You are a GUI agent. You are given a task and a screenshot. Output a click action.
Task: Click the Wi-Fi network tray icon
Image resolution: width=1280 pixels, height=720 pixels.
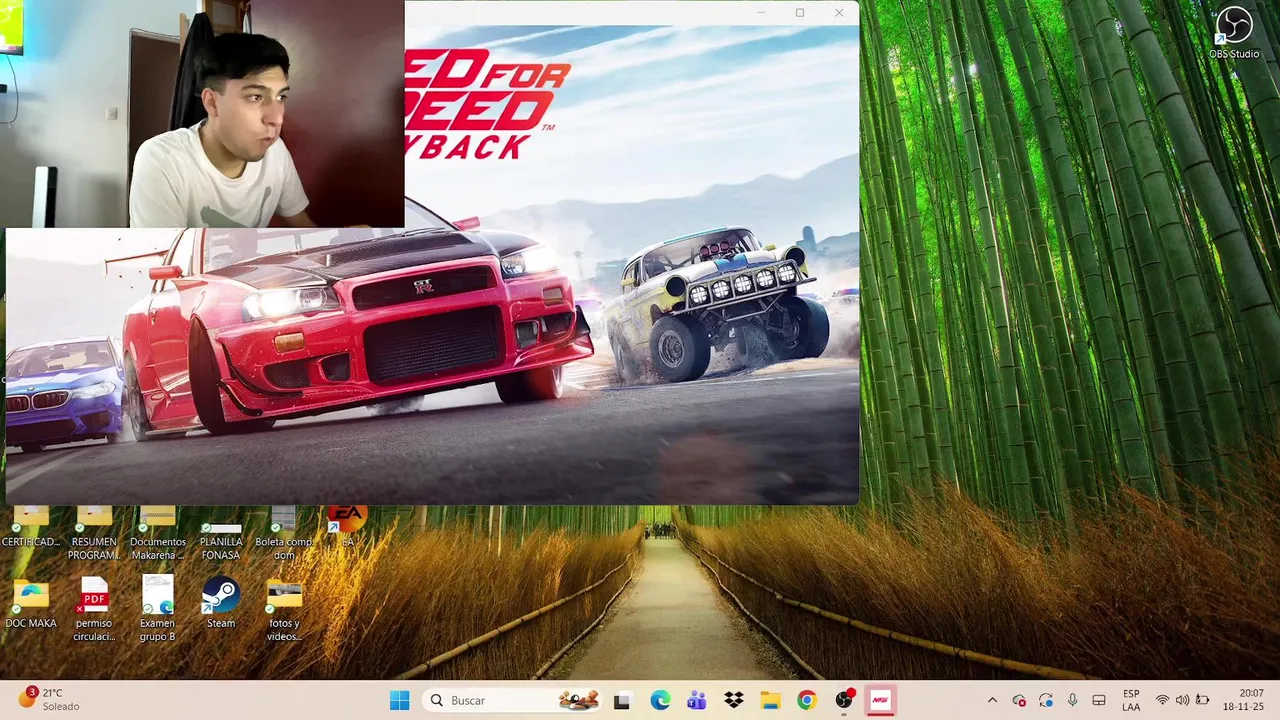1162,700
